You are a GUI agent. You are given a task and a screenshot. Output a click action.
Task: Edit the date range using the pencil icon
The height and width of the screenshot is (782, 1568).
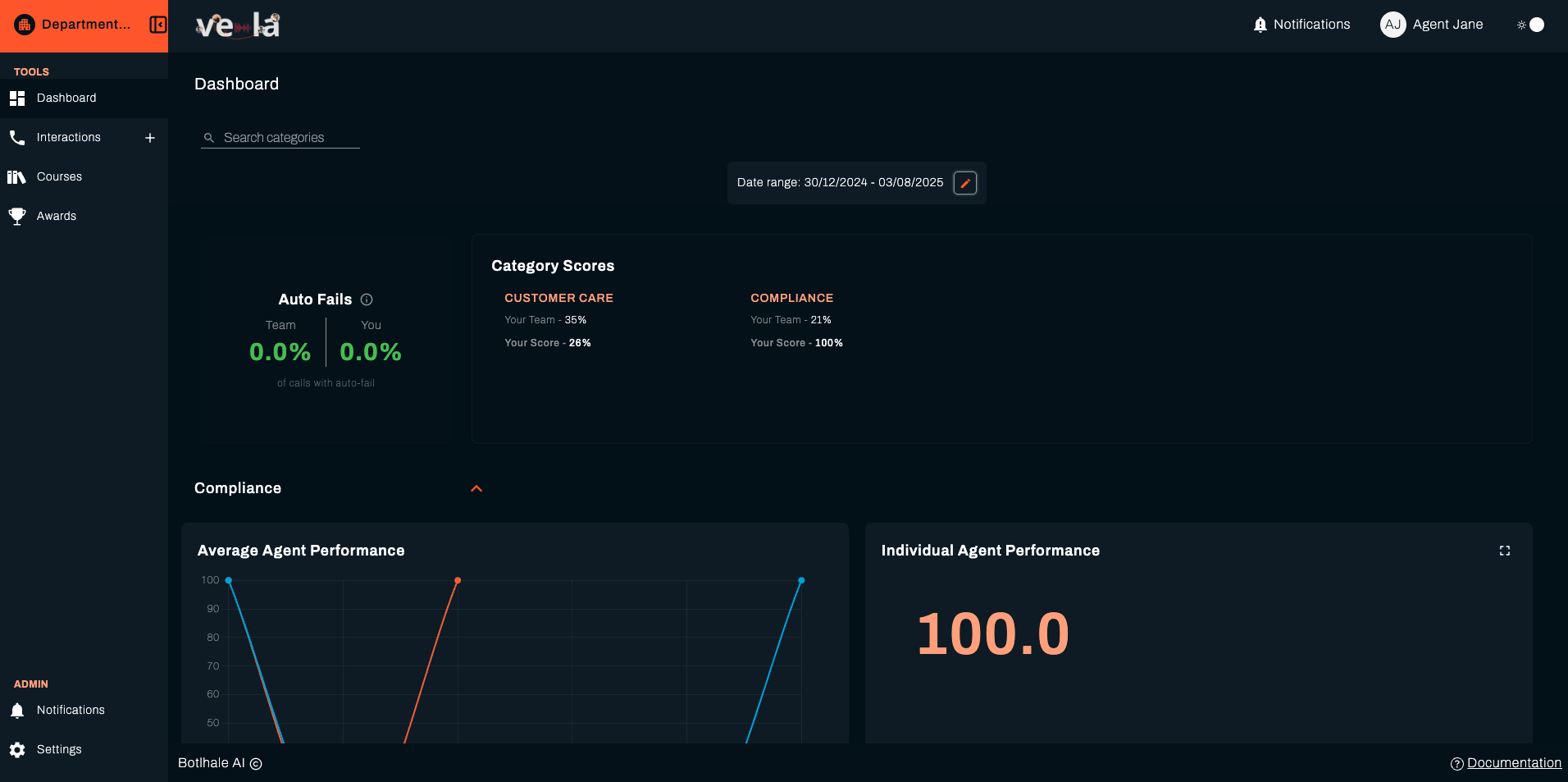[x=965, y=182]
